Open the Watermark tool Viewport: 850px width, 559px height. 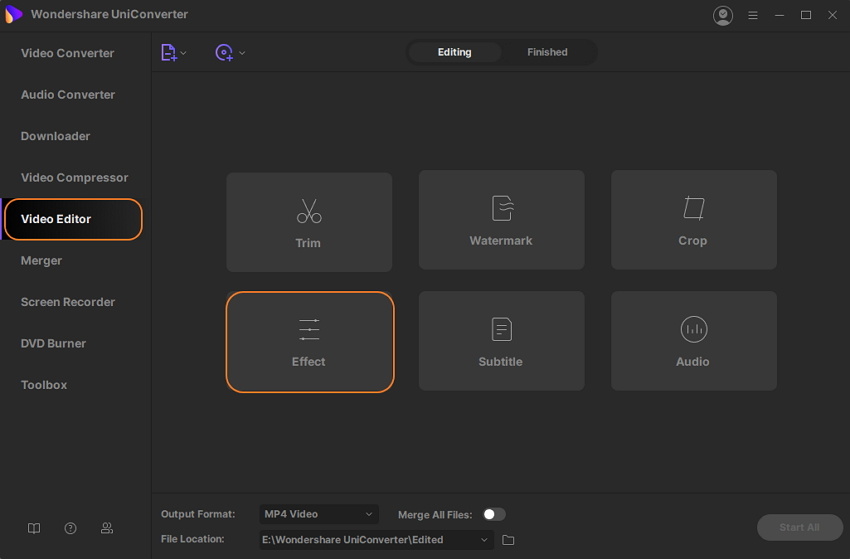pos(500,220)
